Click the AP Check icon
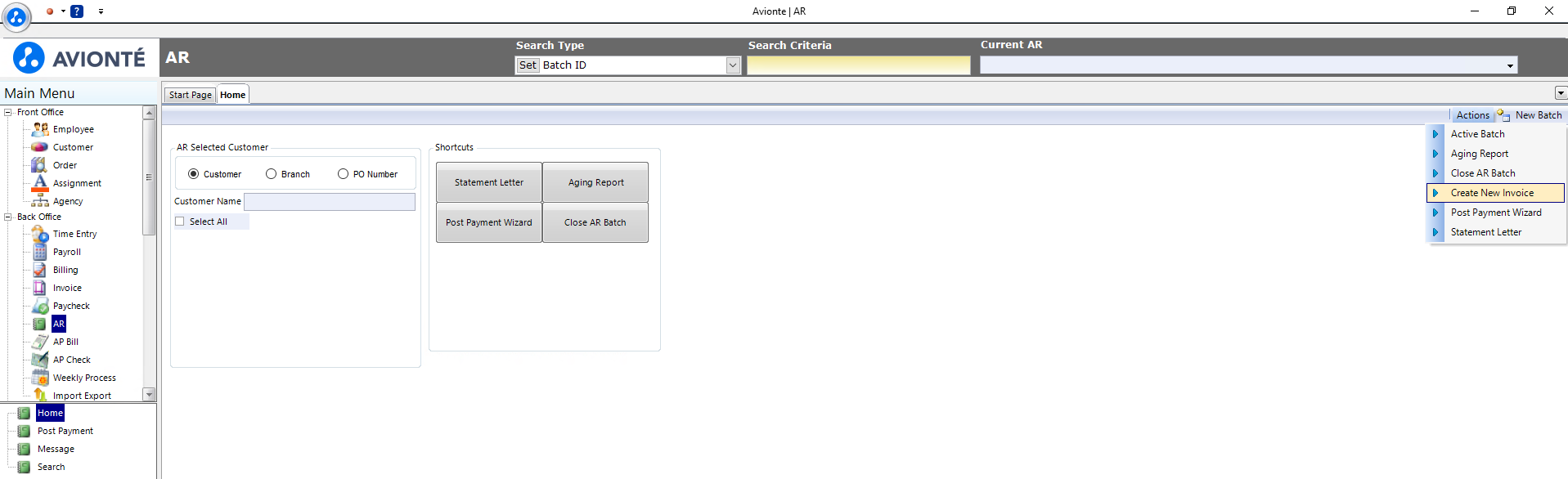The image size is (1568, 479). [x=40, y=360]
